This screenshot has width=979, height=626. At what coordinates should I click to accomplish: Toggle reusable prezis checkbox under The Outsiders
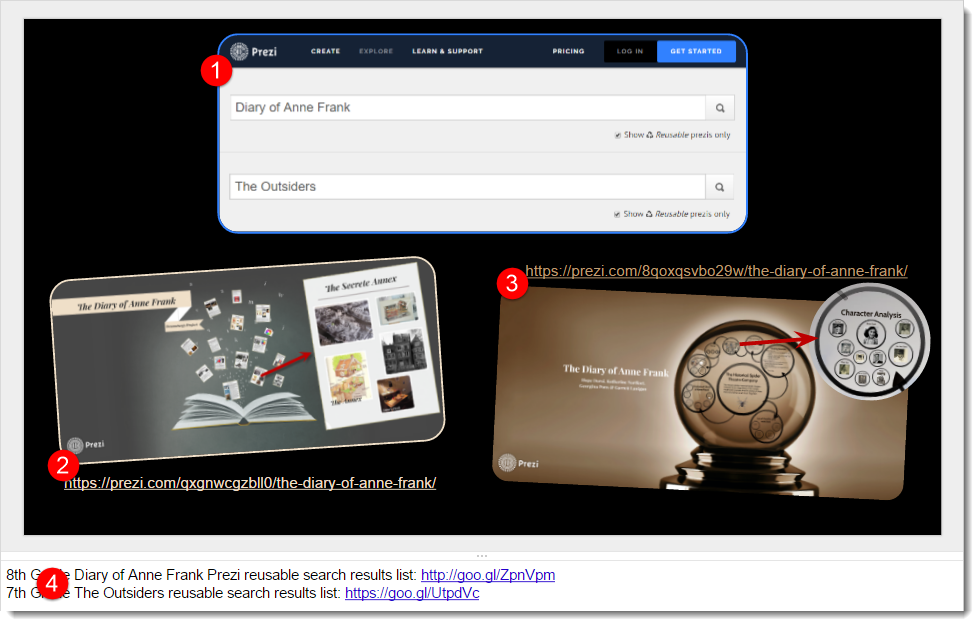617,214
